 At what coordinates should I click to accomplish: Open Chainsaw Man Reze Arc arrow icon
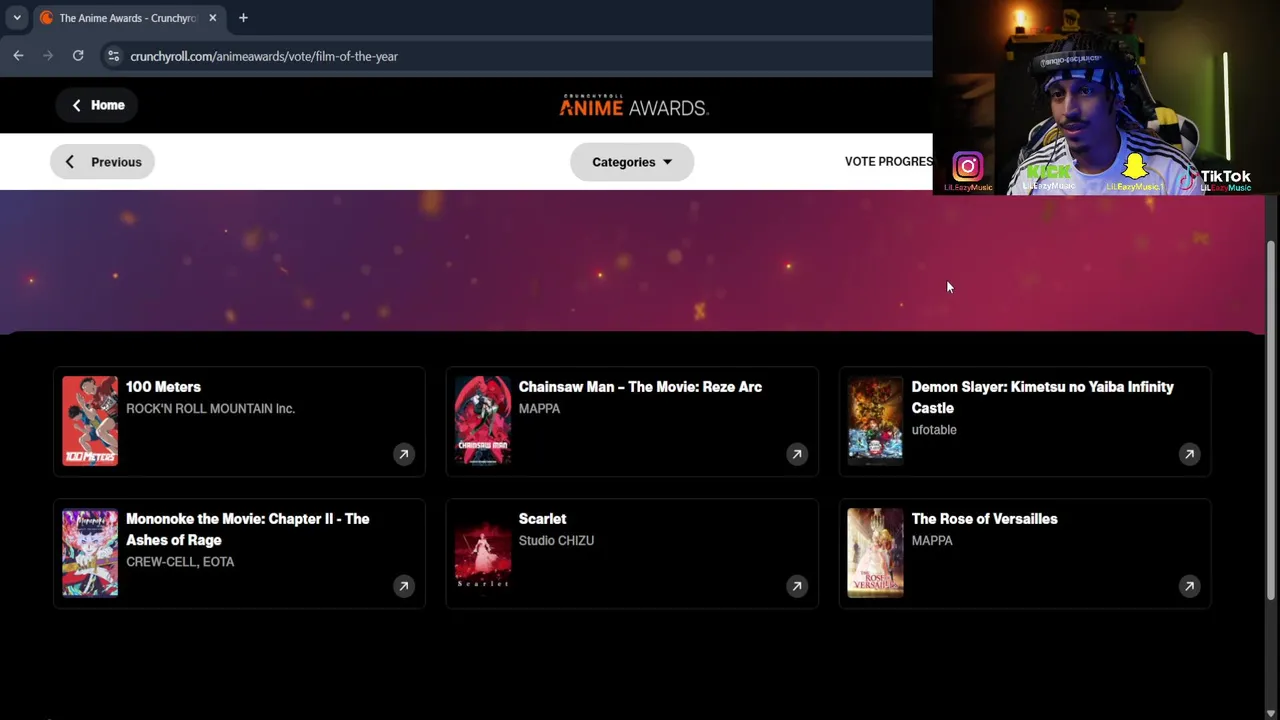[797, 454]
